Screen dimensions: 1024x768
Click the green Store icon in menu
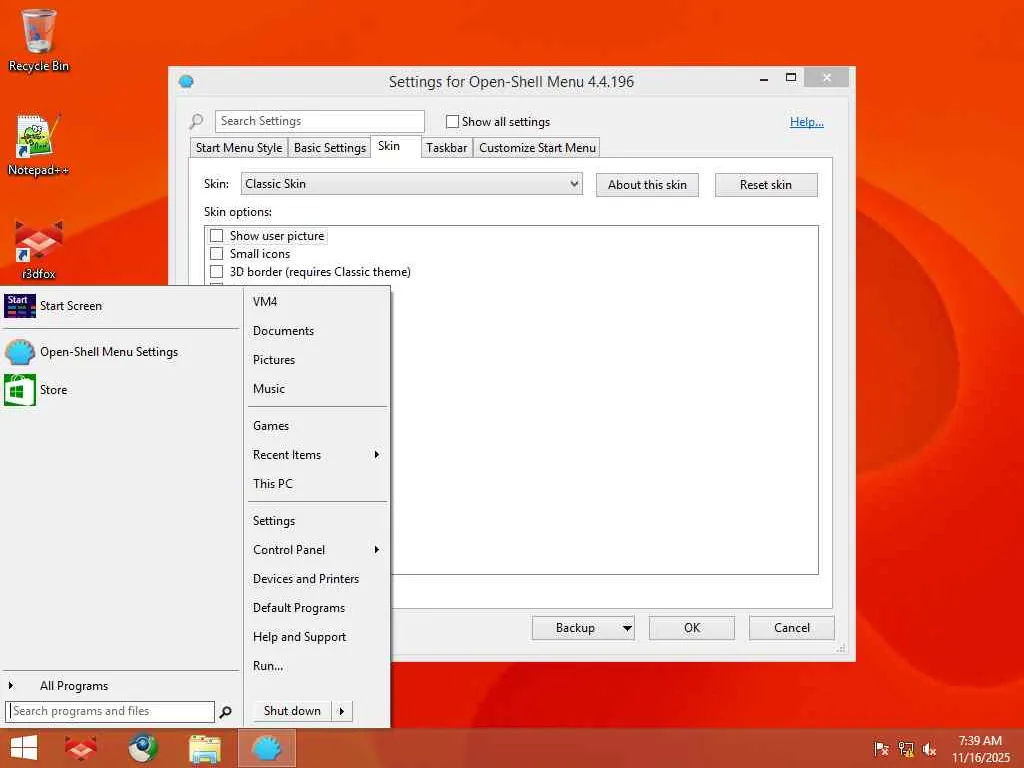point(20,390)
